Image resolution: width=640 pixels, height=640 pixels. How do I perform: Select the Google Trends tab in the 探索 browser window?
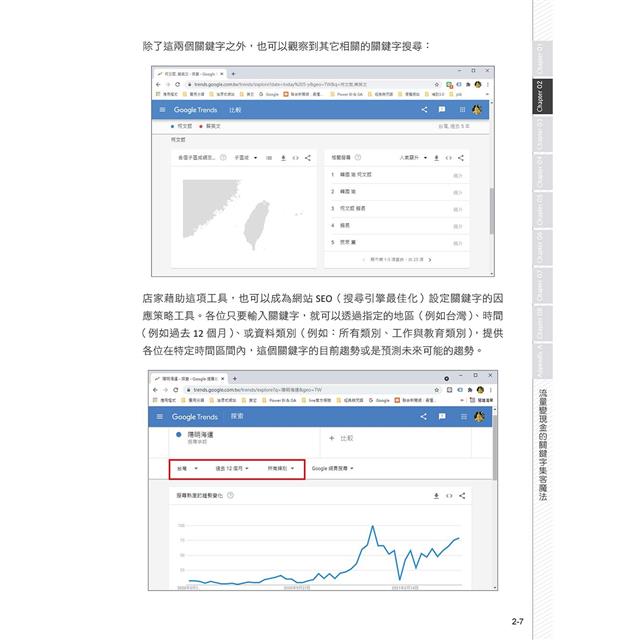(x=189, y=379)
